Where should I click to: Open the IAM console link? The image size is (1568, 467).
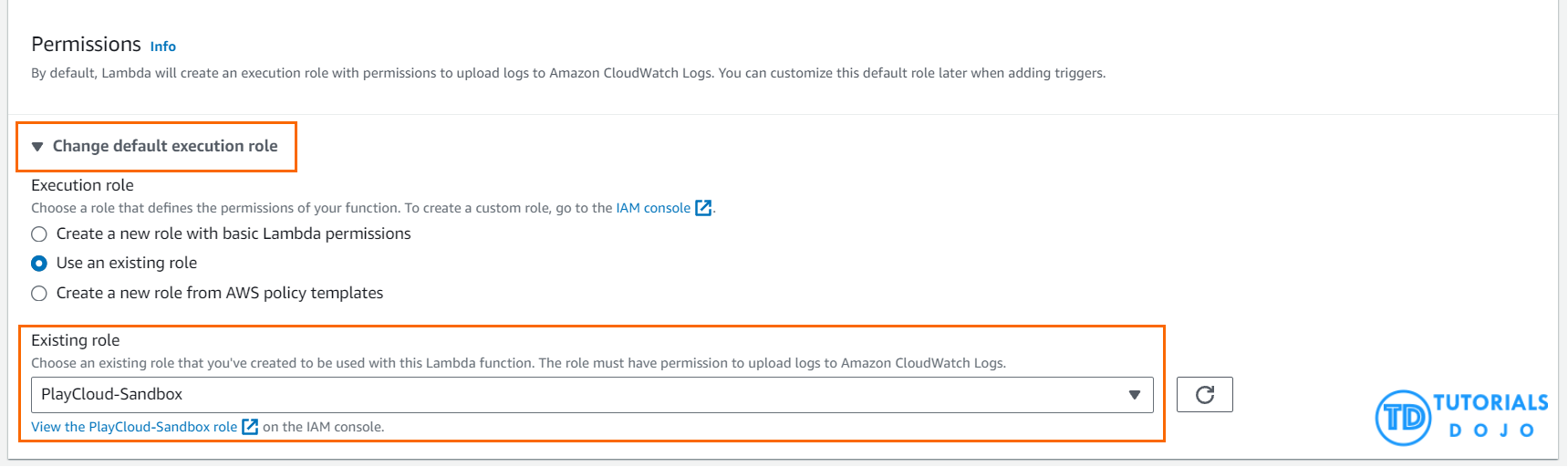pyautogui.click(x=653, y=208)
